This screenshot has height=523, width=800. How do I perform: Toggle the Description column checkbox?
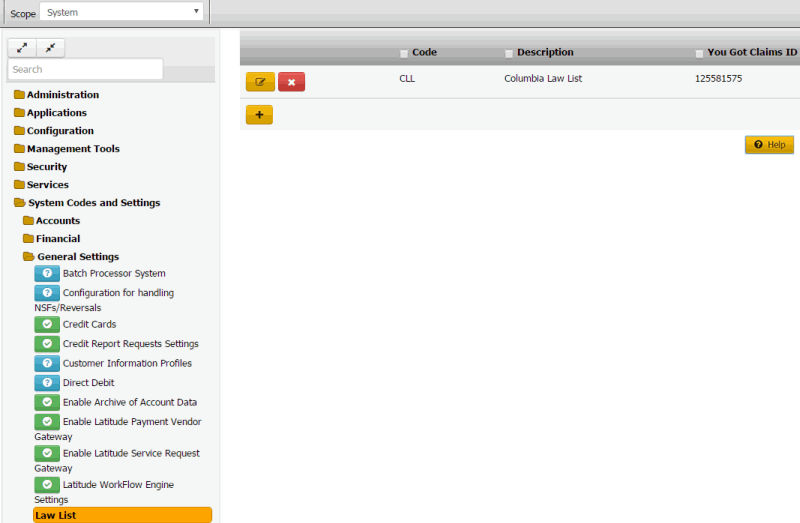(x=509, y=53)
